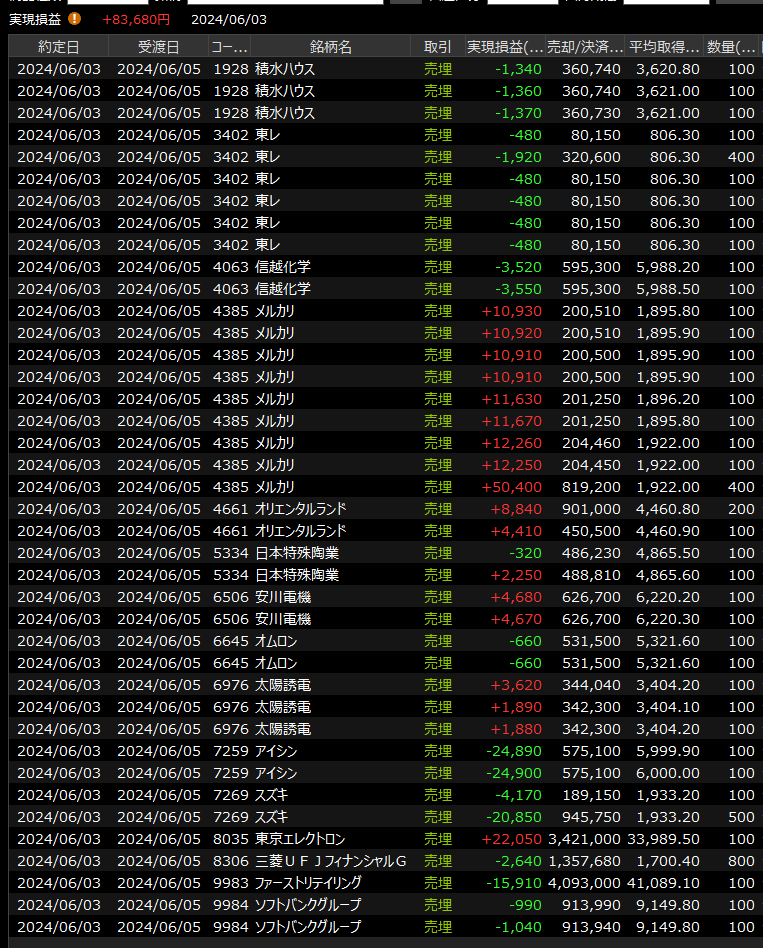Click the メルカリ row with +50,400 profit
The width and height of the screenshot is (763, 948).
click(330, 487)
